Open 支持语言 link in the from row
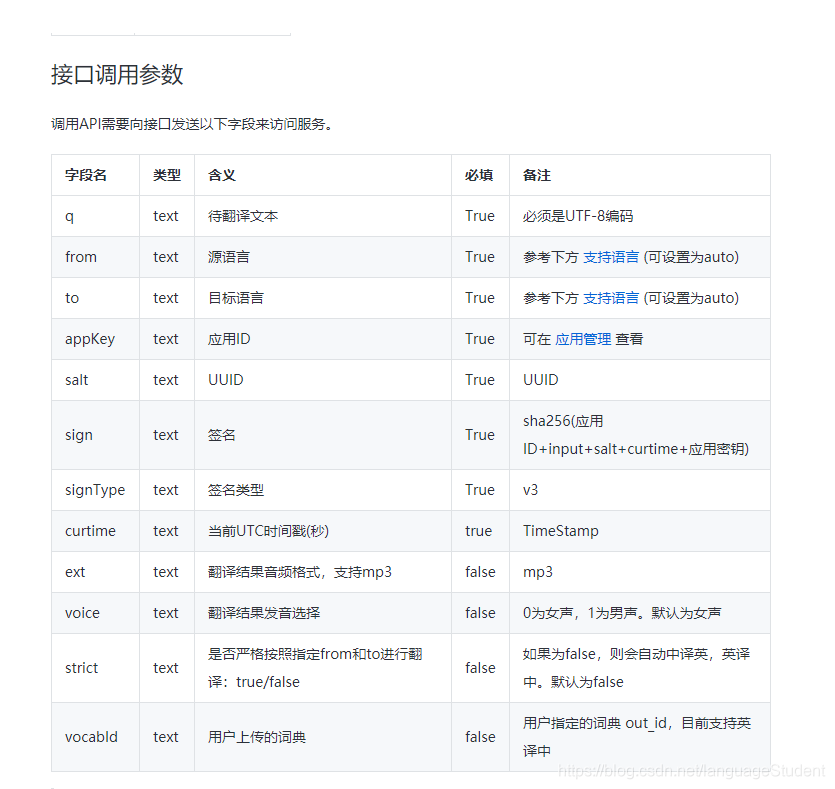 coord(611,257)
